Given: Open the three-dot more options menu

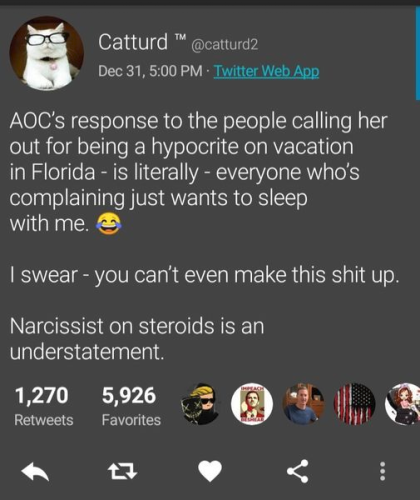Looking at the screenshot, I should tap(383, 471).
